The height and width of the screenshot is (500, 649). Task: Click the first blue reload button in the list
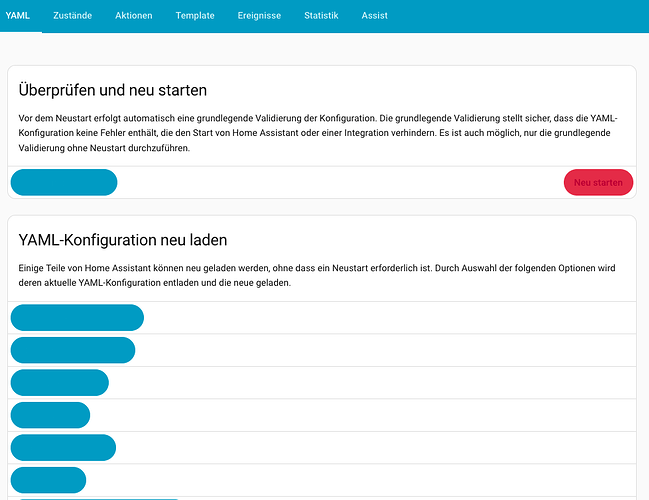(x=77, y=317)
